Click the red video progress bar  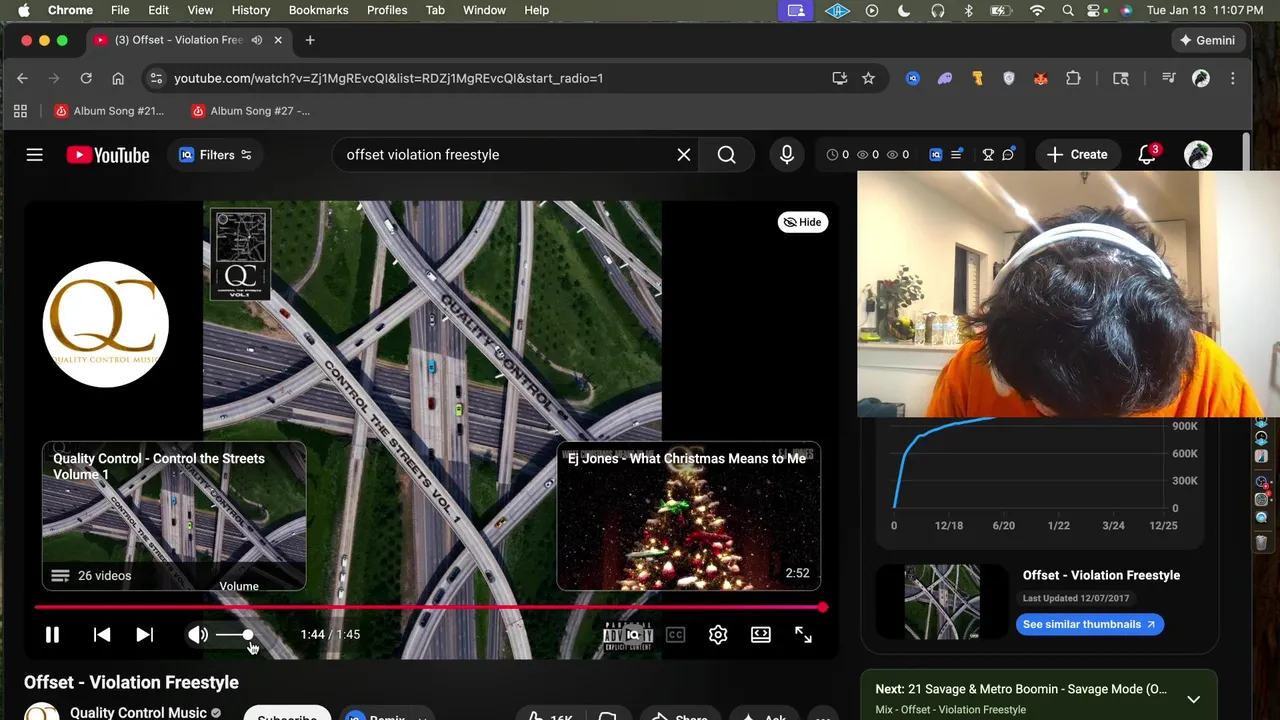click(430, 607)
